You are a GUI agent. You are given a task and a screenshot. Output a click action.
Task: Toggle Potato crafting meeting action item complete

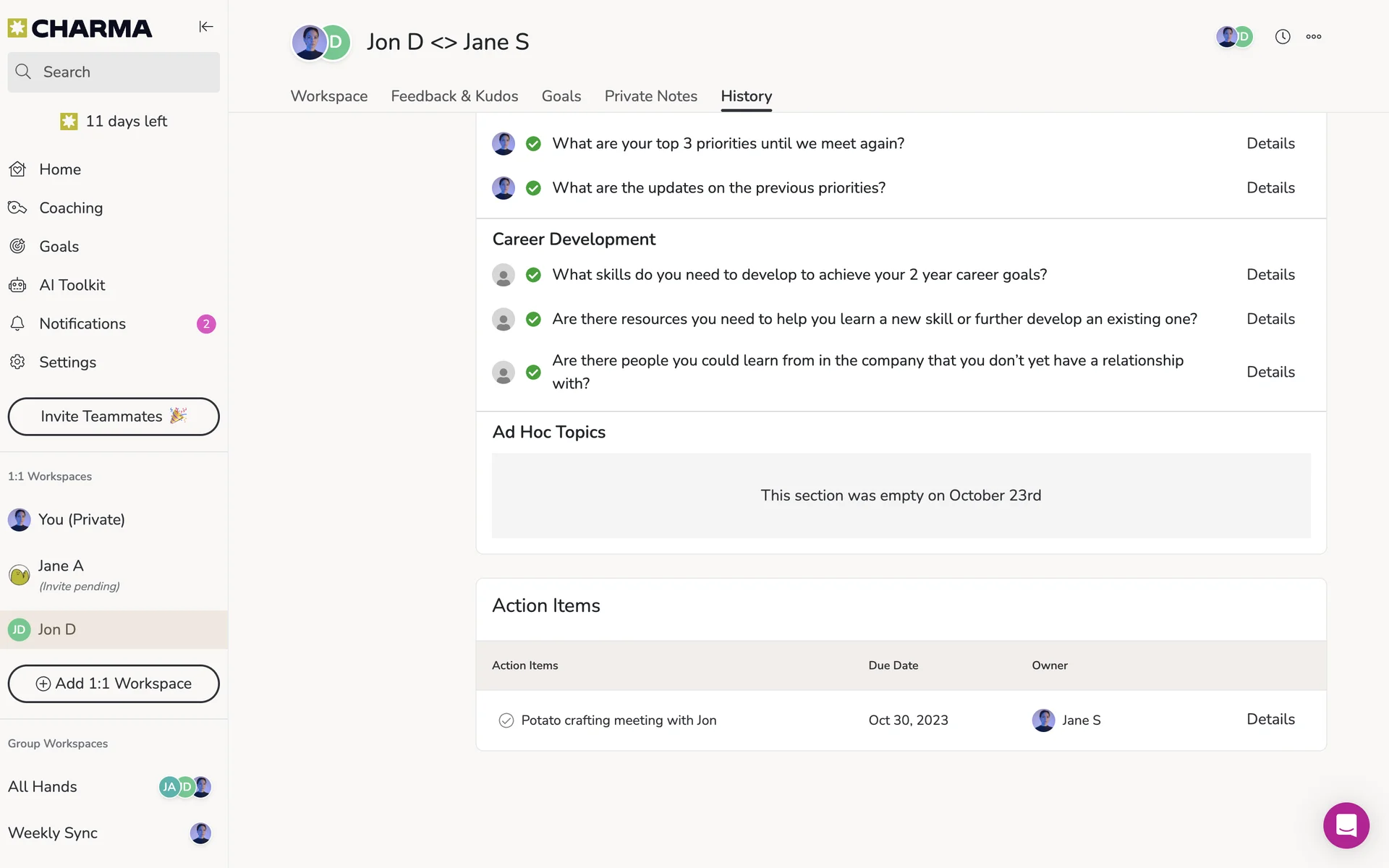click(506, 720)
